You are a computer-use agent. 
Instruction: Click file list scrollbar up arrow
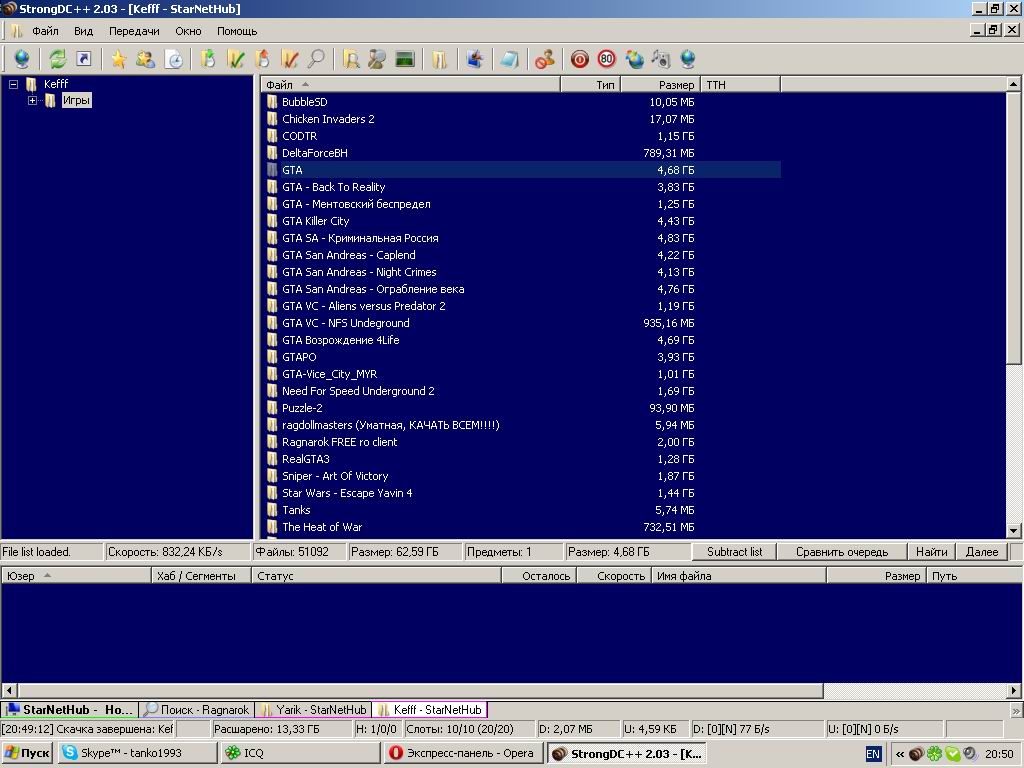(x=1013, y=84)
